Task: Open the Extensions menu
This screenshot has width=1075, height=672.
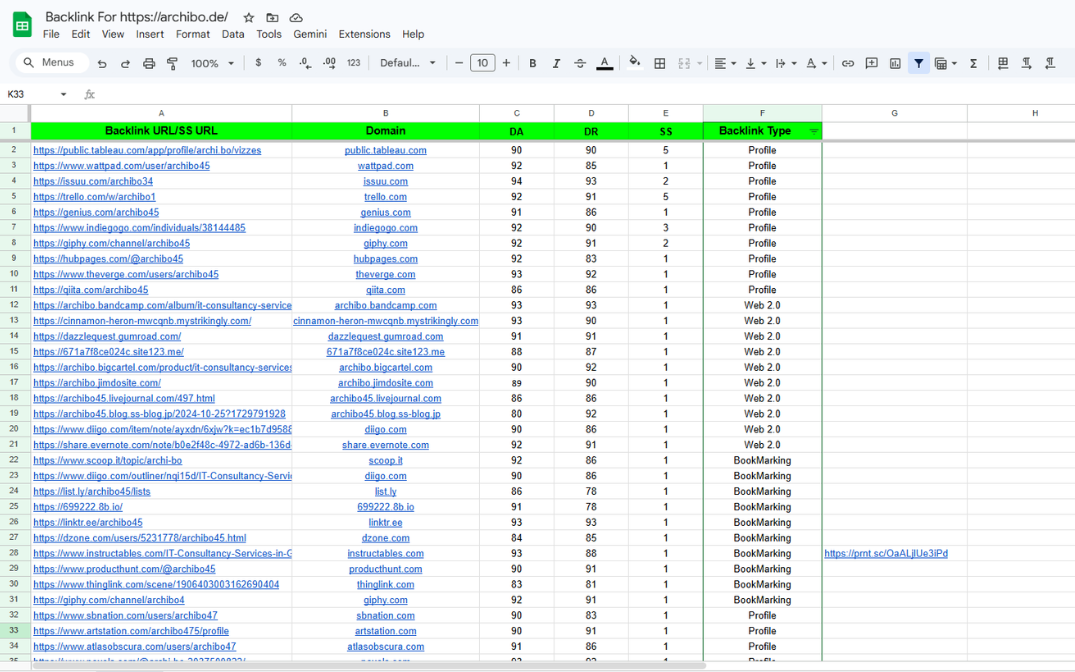Action: point(364,34)
